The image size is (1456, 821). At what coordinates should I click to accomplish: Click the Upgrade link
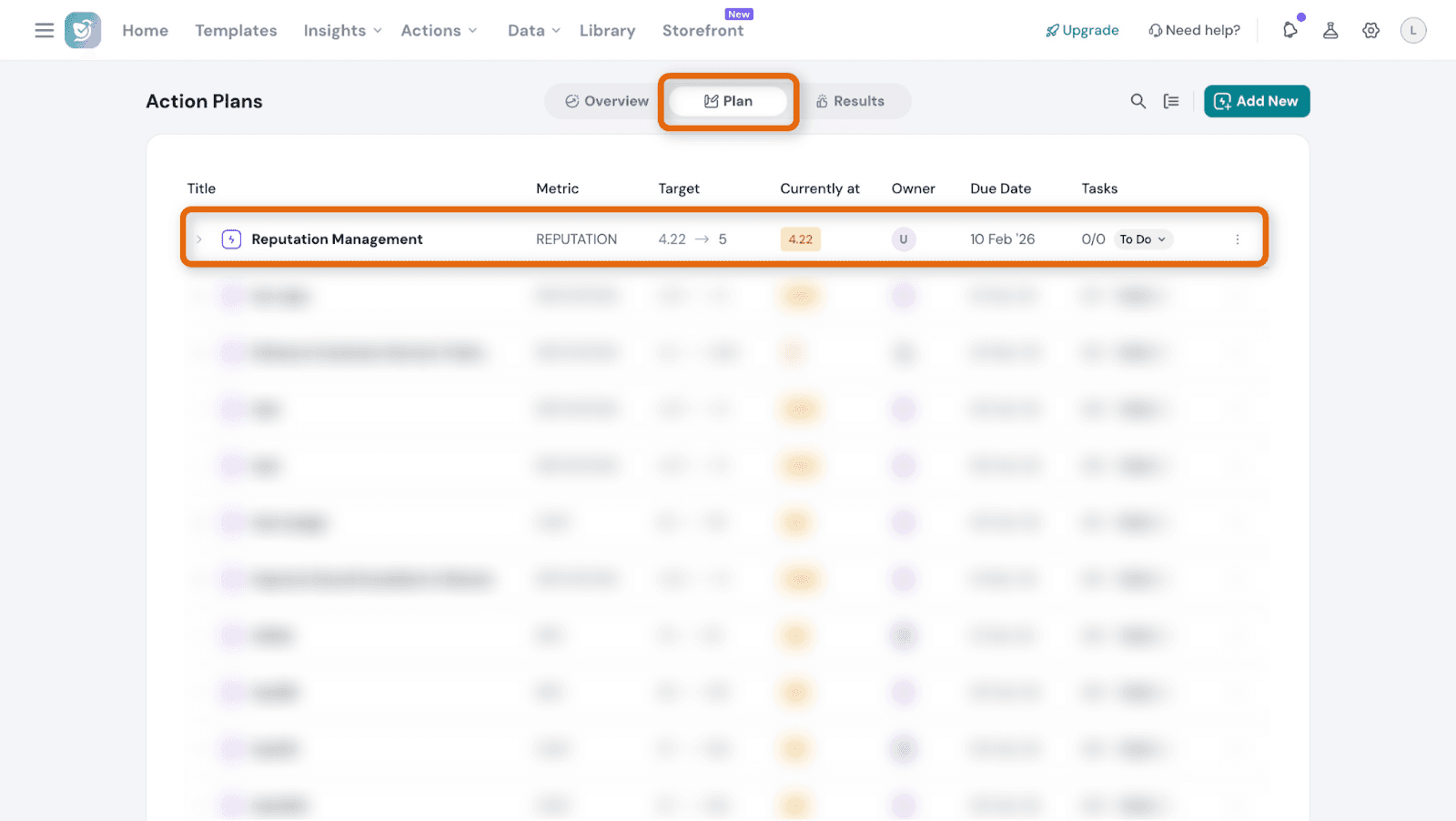point(1082,30)
